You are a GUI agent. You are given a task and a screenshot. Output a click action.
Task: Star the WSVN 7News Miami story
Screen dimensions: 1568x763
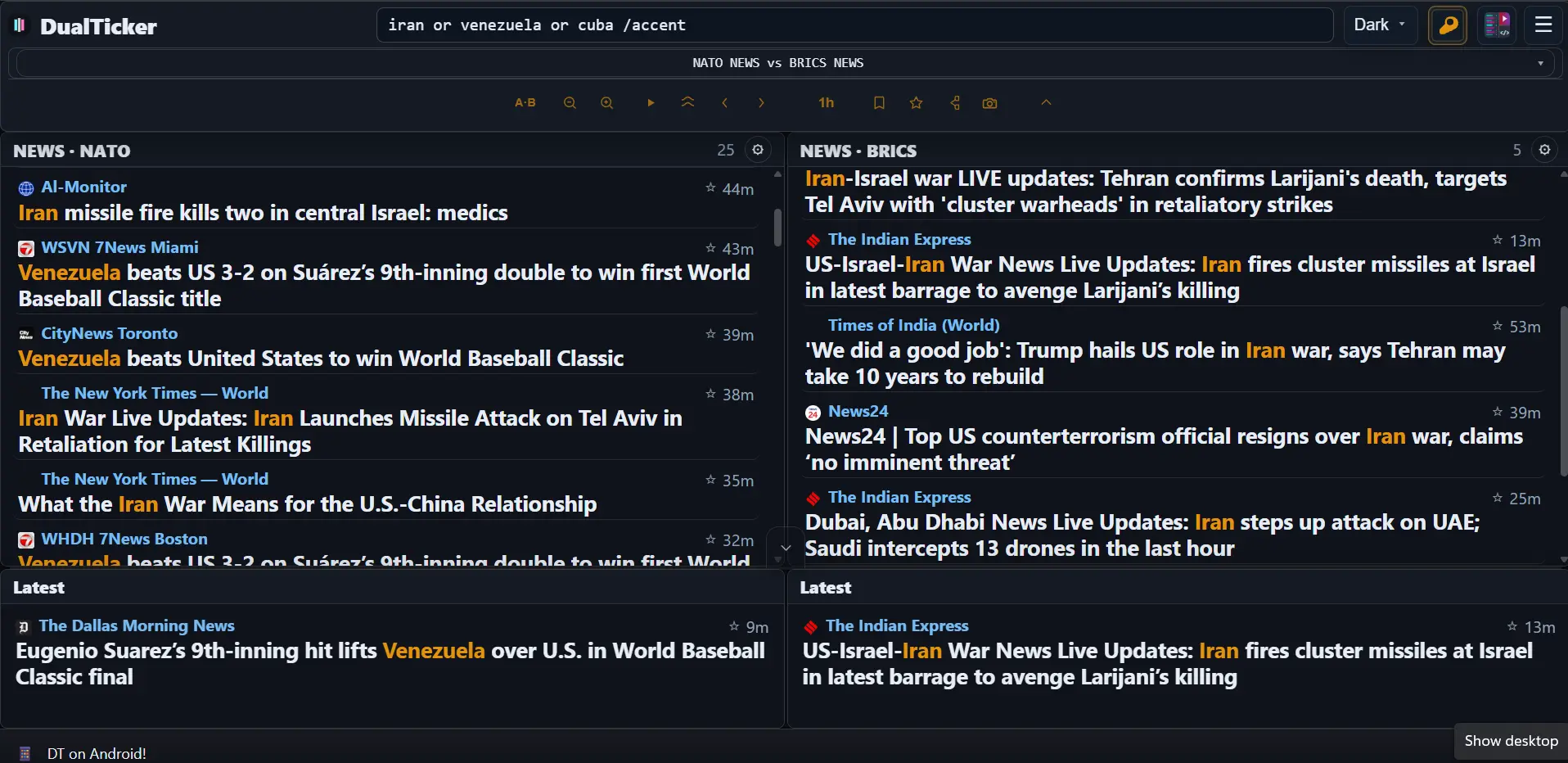710,247
